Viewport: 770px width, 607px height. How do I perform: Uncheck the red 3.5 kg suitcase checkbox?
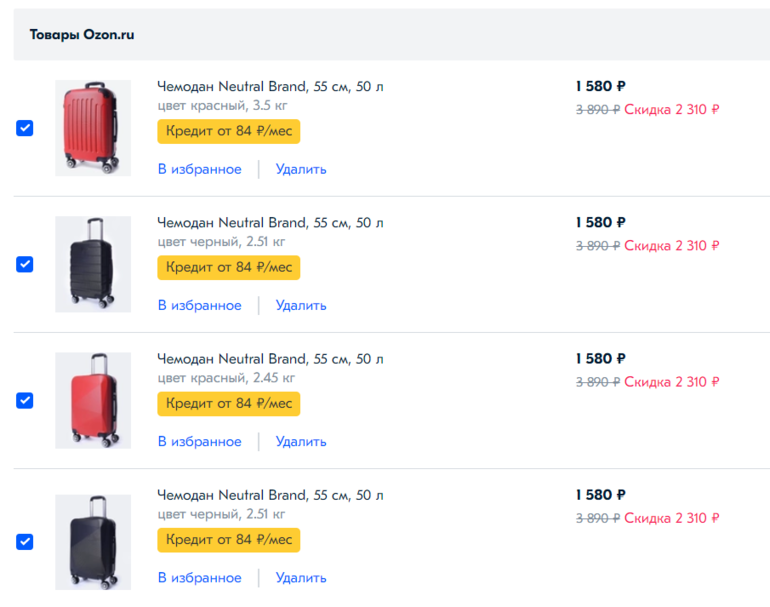[25, 128]
